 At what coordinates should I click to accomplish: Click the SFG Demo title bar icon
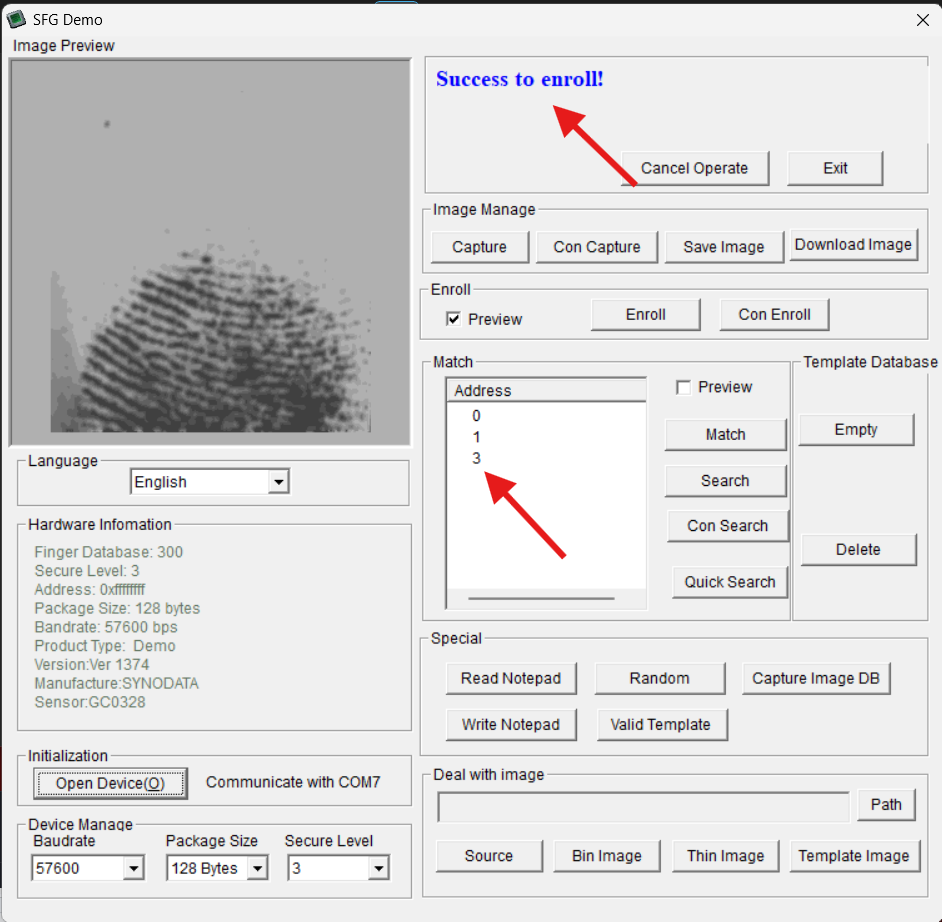[16, 19]
